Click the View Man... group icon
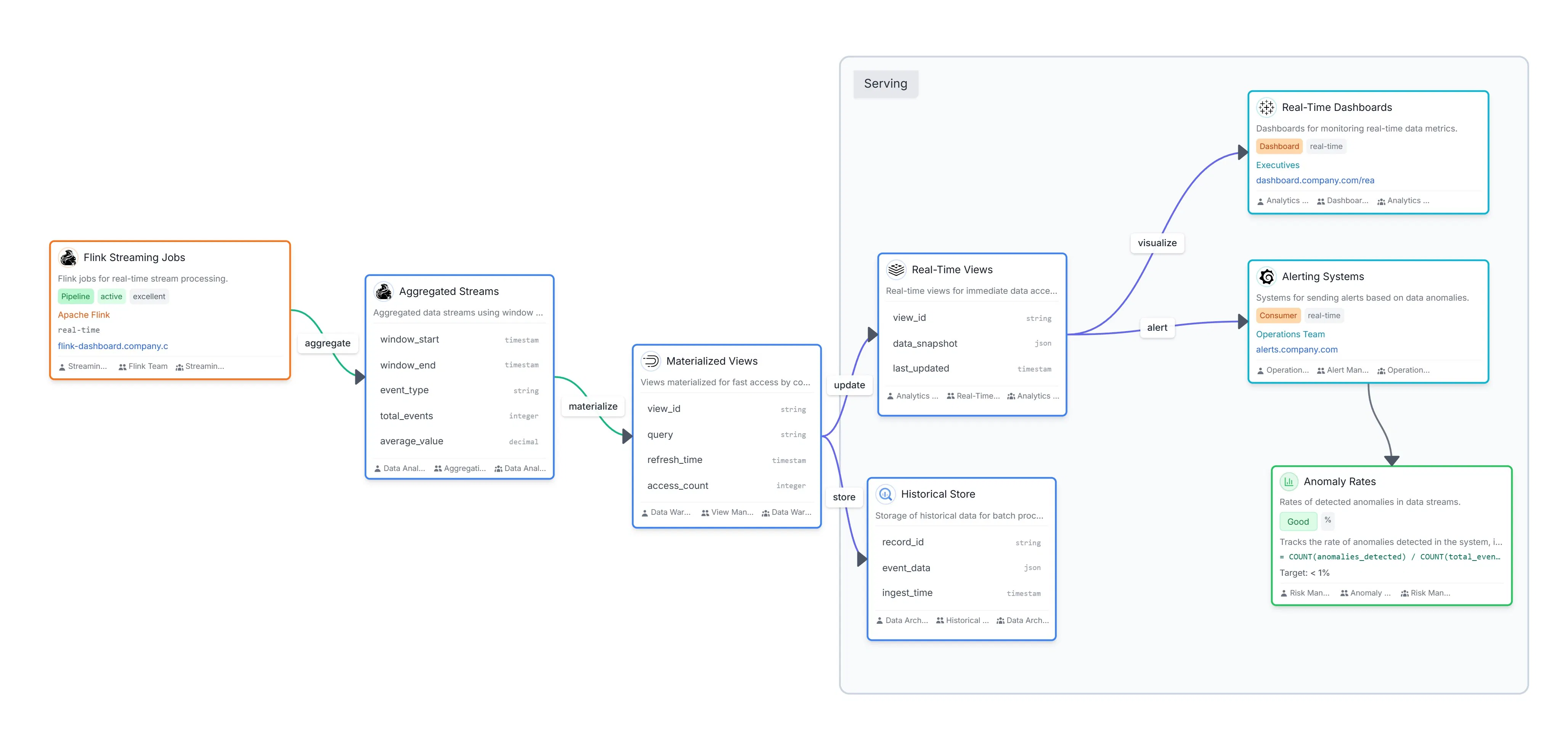The image size is (1568, 756). 705,513
